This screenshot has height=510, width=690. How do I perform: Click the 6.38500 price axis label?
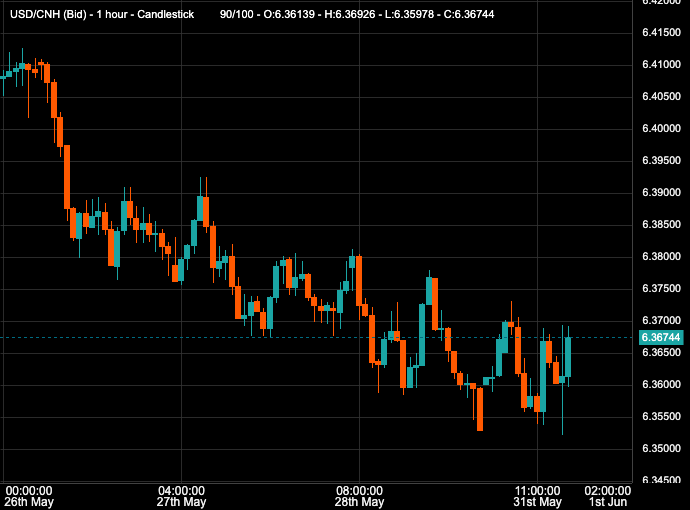coord(661,224)
